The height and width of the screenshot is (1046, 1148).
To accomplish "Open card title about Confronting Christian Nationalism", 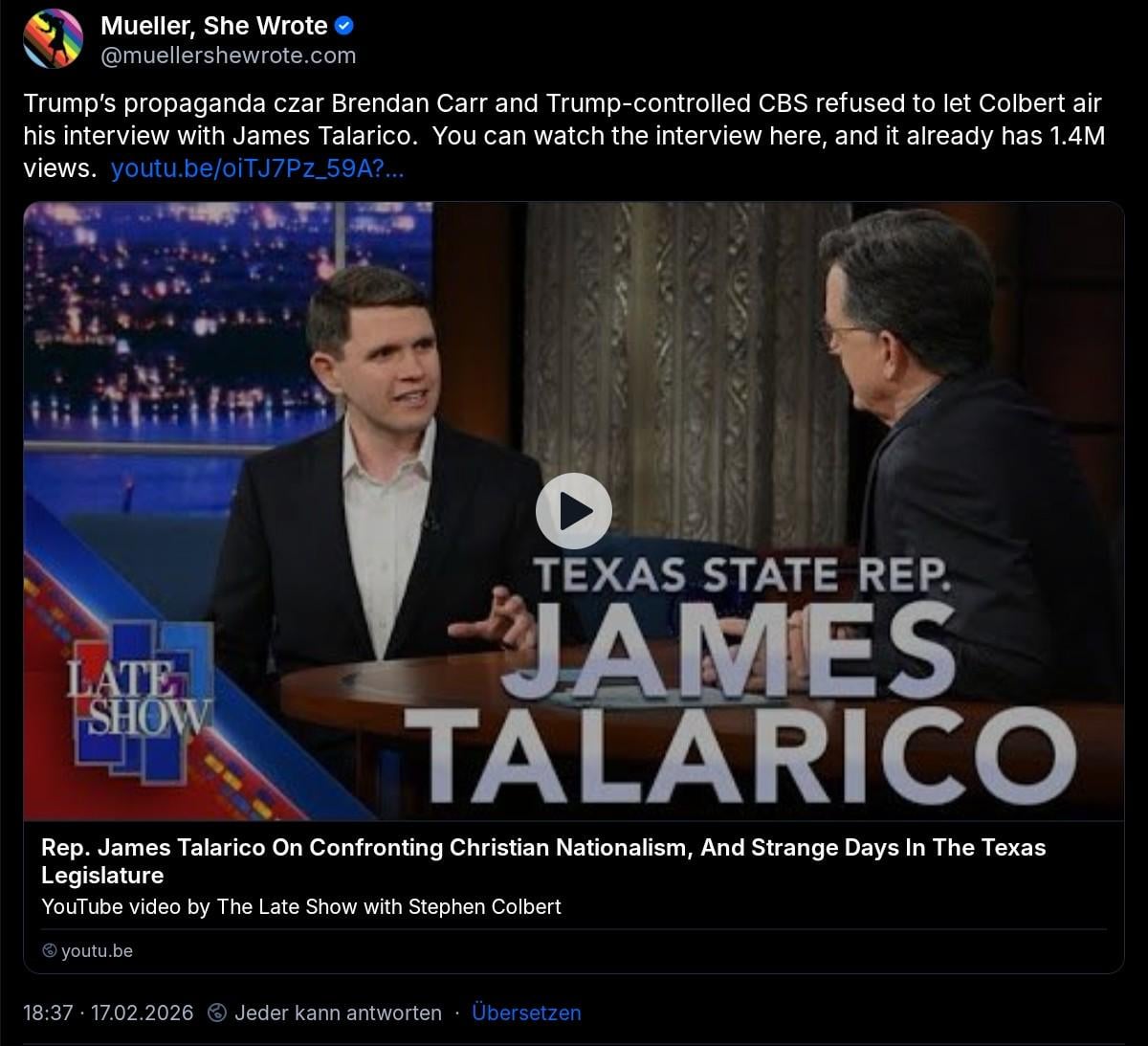I will 543,861.
